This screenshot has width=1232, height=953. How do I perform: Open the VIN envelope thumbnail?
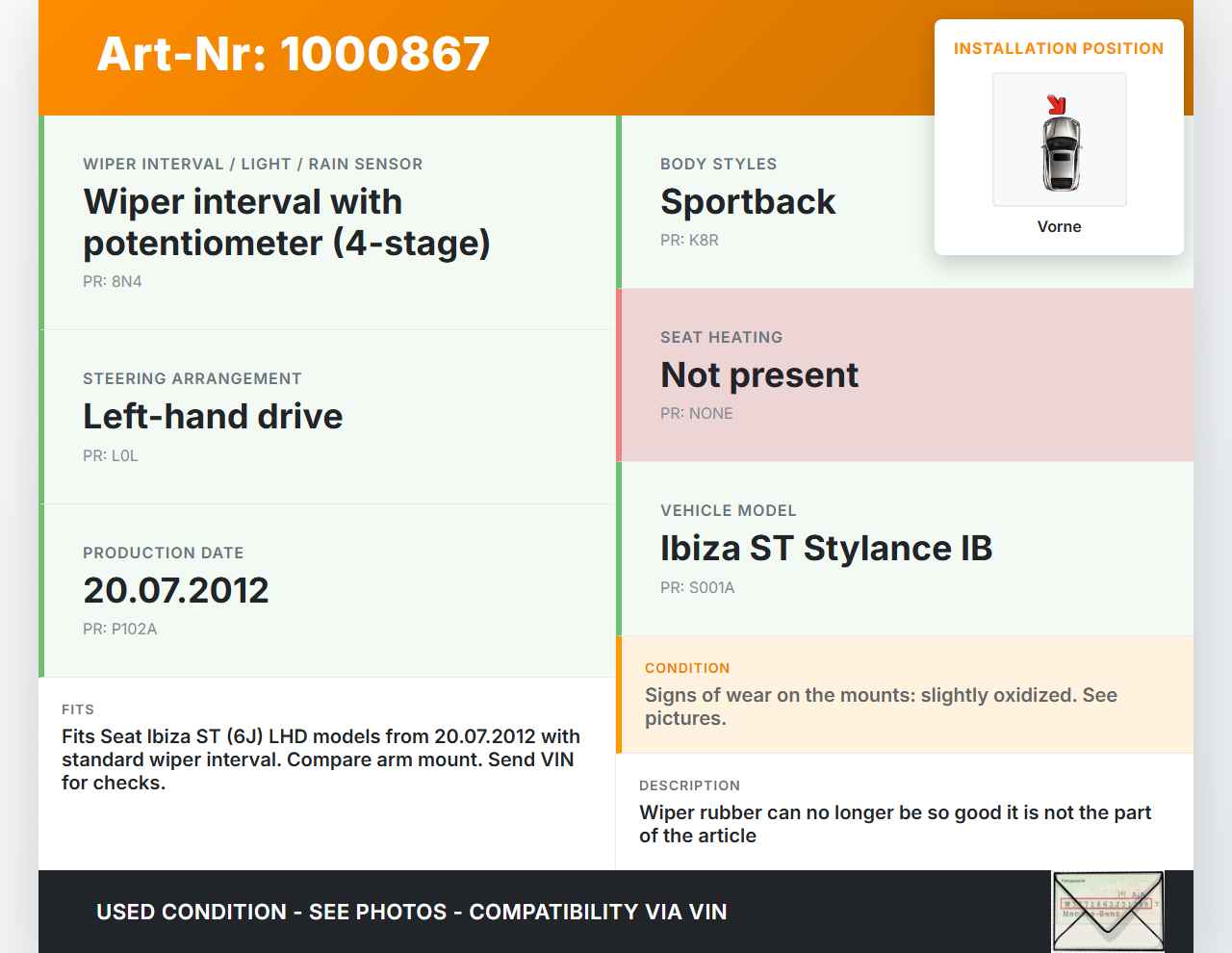pos(1108,910)
